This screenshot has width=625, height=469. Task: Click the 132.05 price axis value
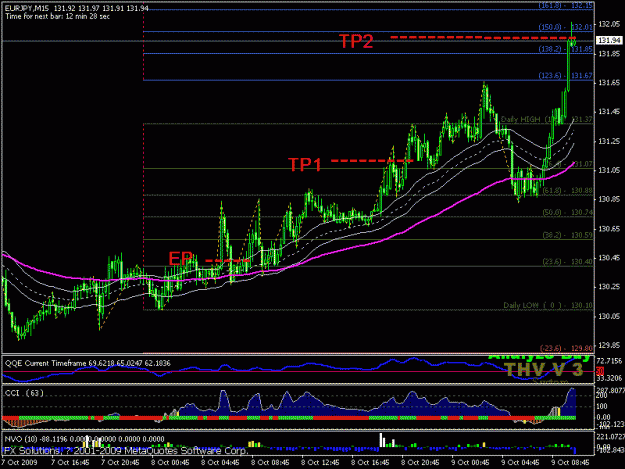(x=609, y=24)
